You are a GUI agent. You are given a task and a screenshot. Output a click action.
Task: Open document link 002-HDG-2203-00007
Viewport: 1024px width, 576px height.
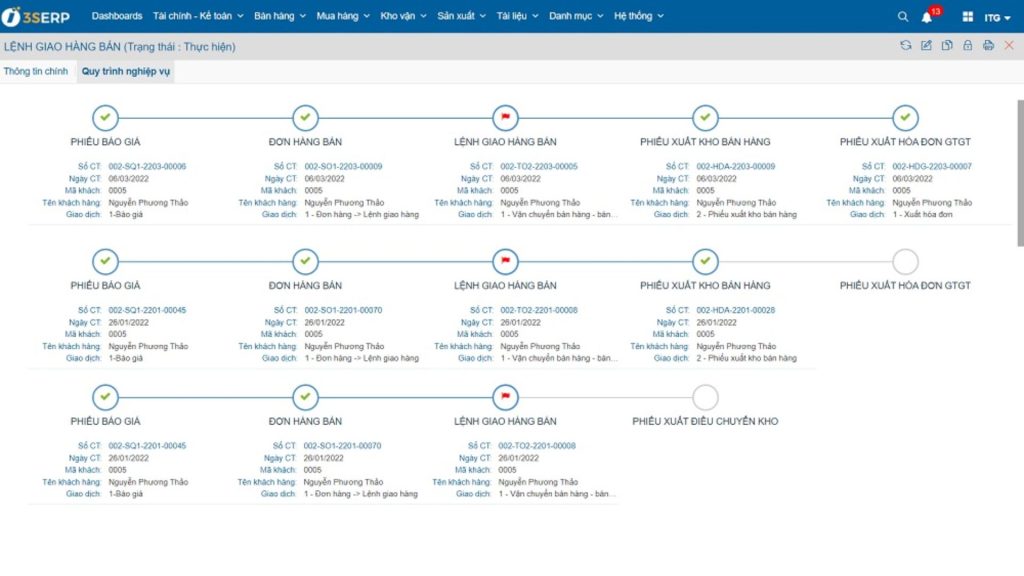[x=932, y=167]
